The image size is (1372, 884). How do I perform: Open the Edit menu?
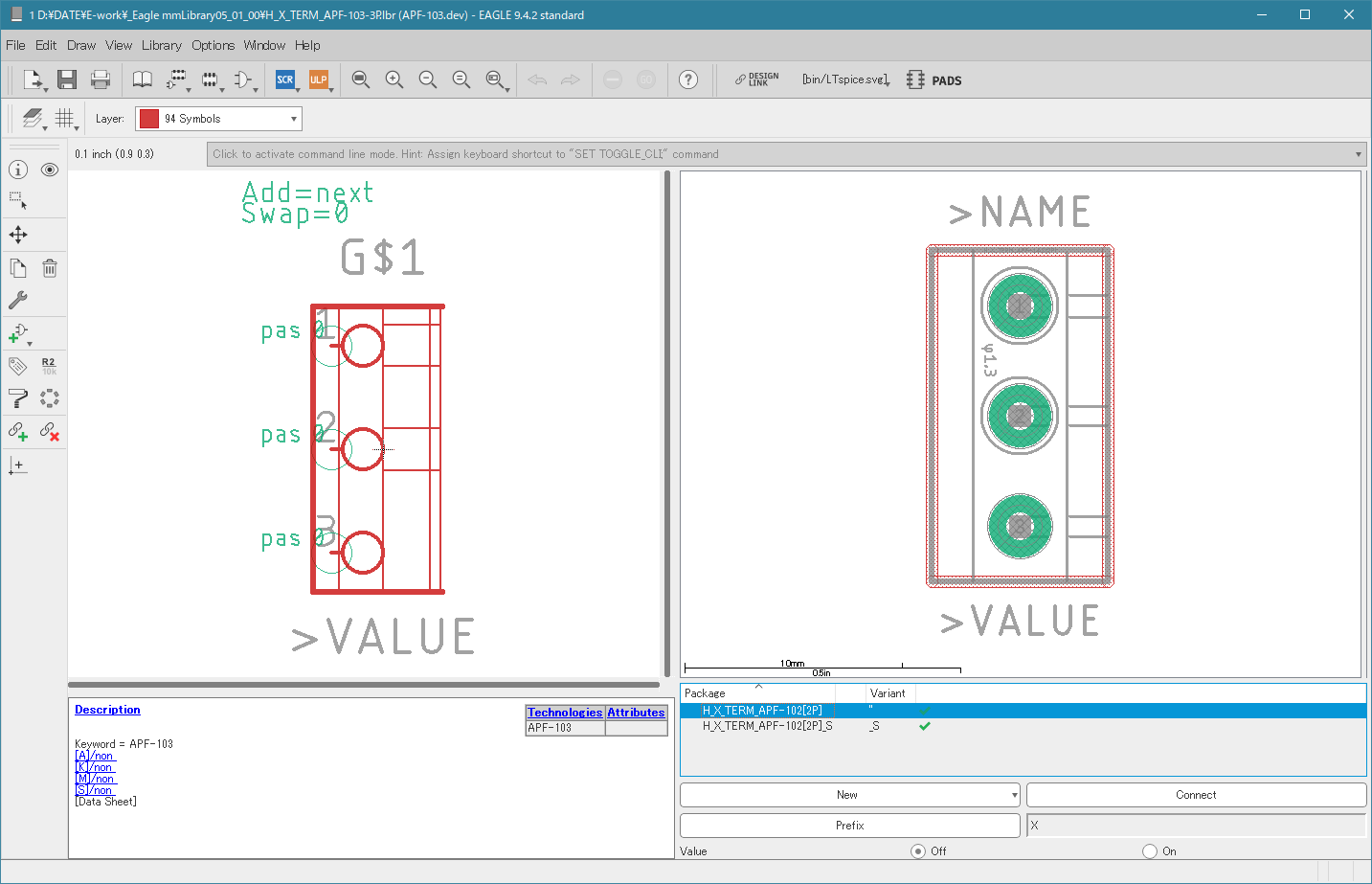46,45
